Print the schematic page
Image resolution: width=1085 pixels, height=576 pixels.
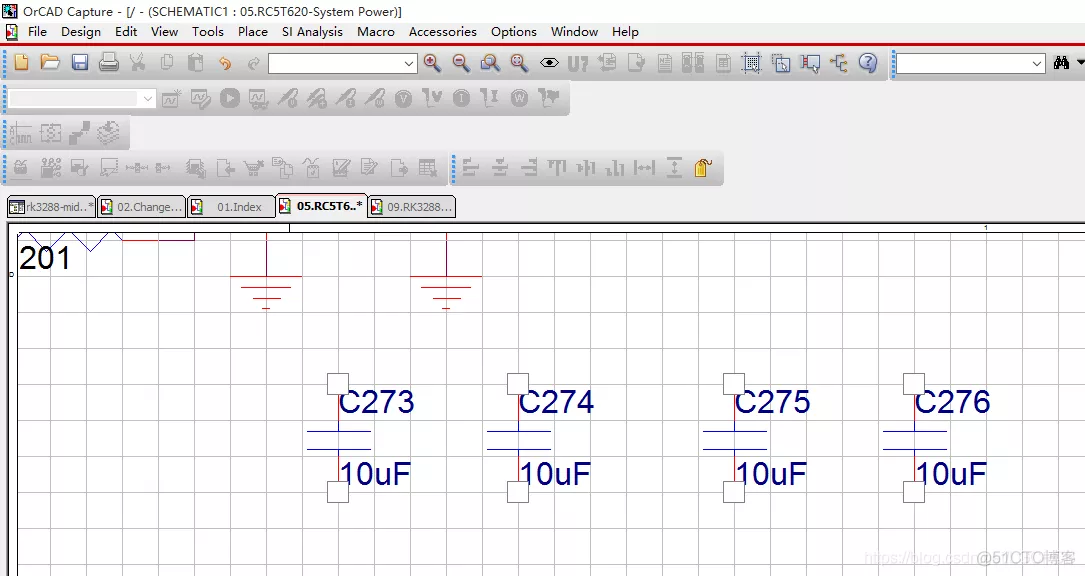pyautogui.click(x=109, y=62)
